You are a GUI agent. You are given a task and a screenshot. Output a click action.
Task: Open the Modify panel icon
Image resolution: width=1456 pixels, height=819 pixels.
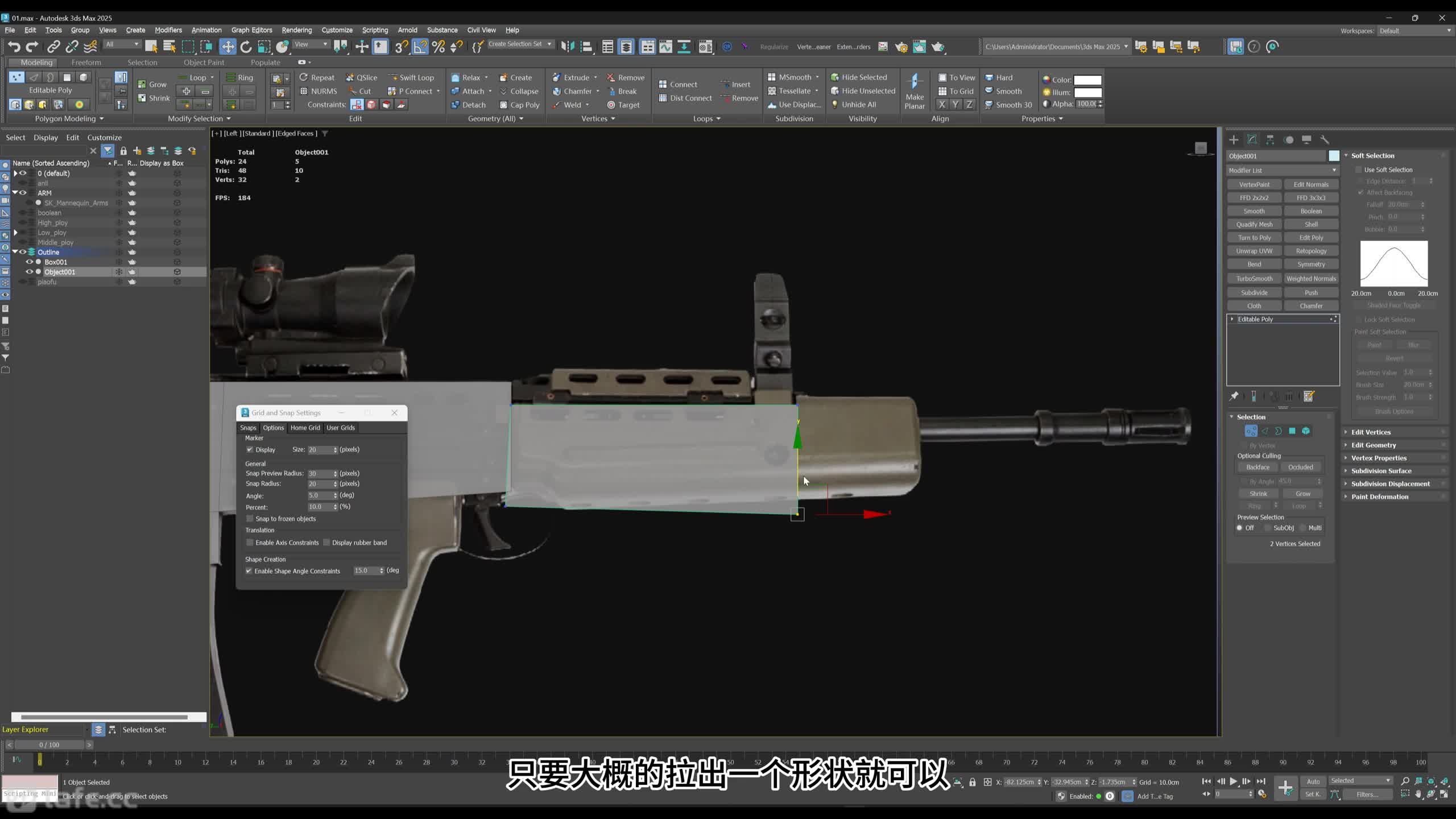pyautogui.click(x=1252, y=139)
